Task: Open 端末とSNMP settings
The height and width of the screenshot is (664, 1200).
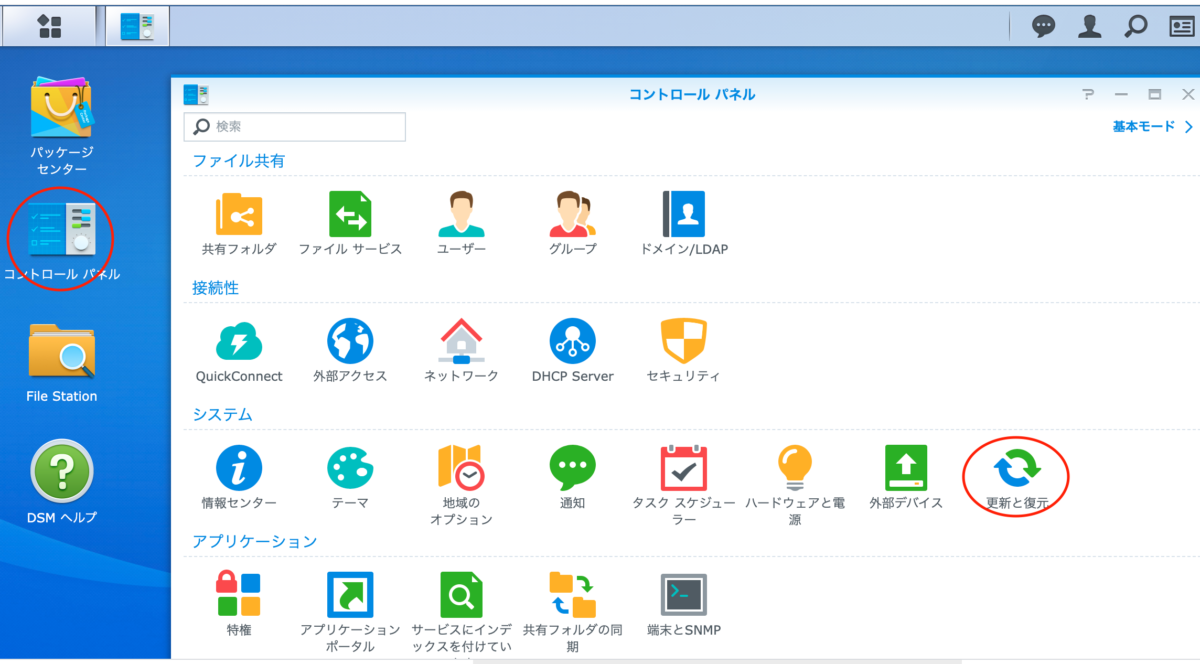Action: pyautogui.click(x=683, y=600)
